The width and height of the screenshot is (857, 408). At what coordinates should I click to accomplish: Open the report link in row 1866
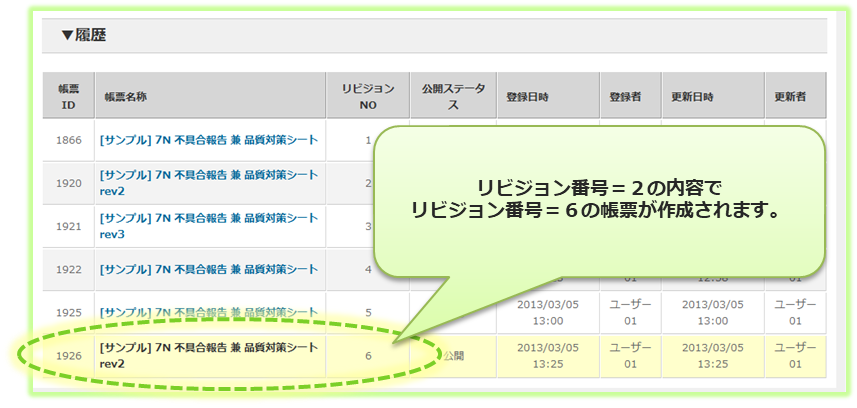[208, 141]
